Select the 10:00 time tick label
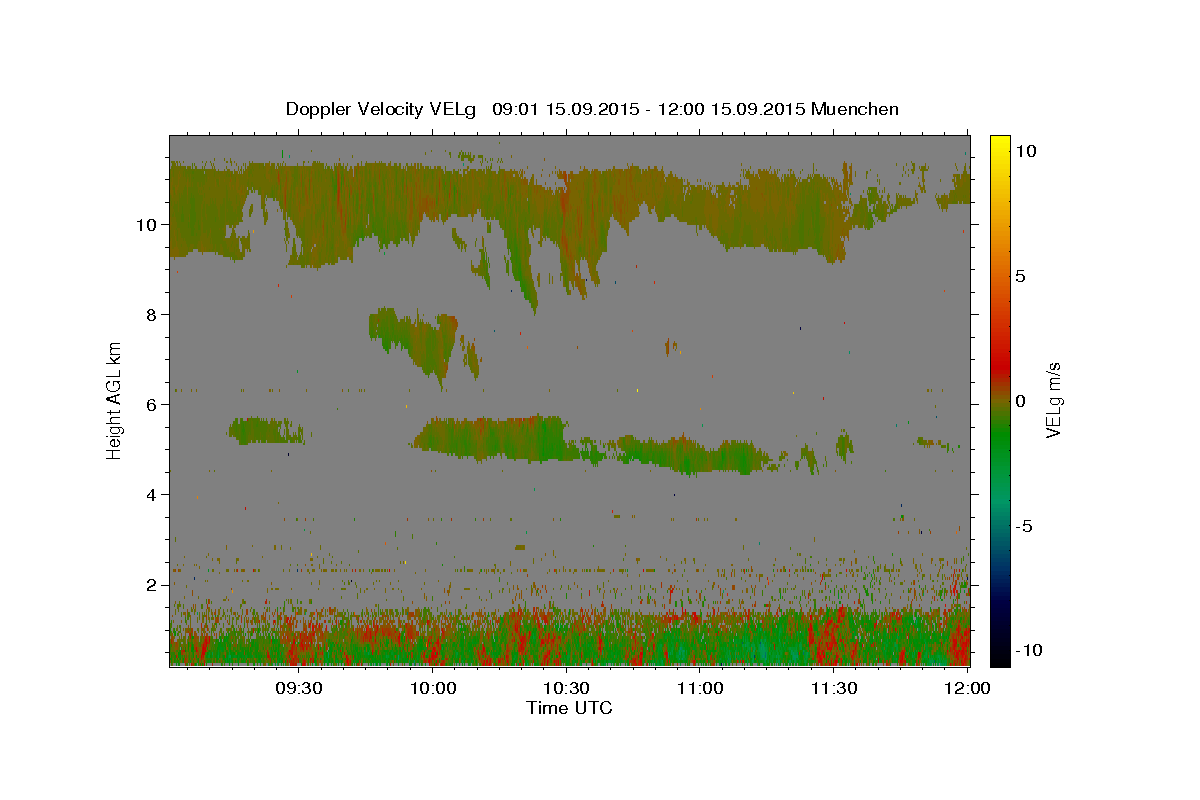This screenshot has width=1200, height=800. (x=434, y=688)
